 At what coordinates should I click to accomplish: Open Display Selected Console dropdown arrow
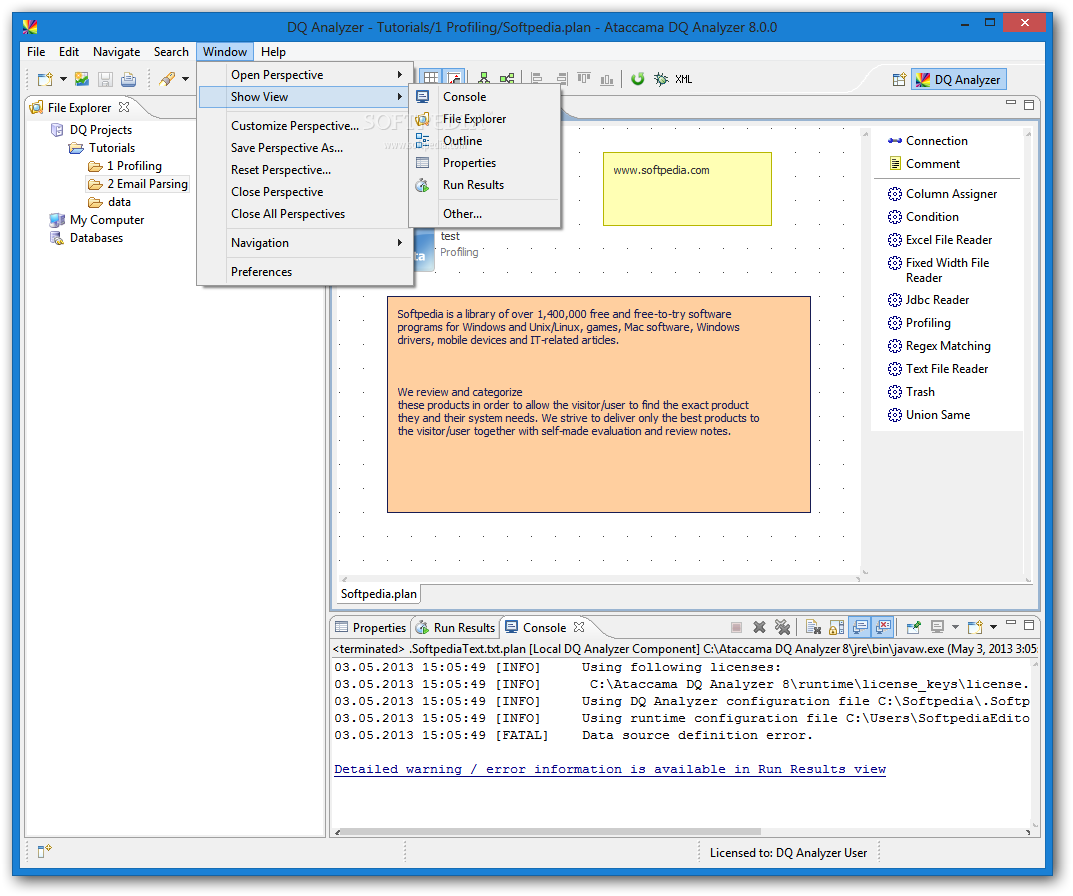[x=955, y=627]
